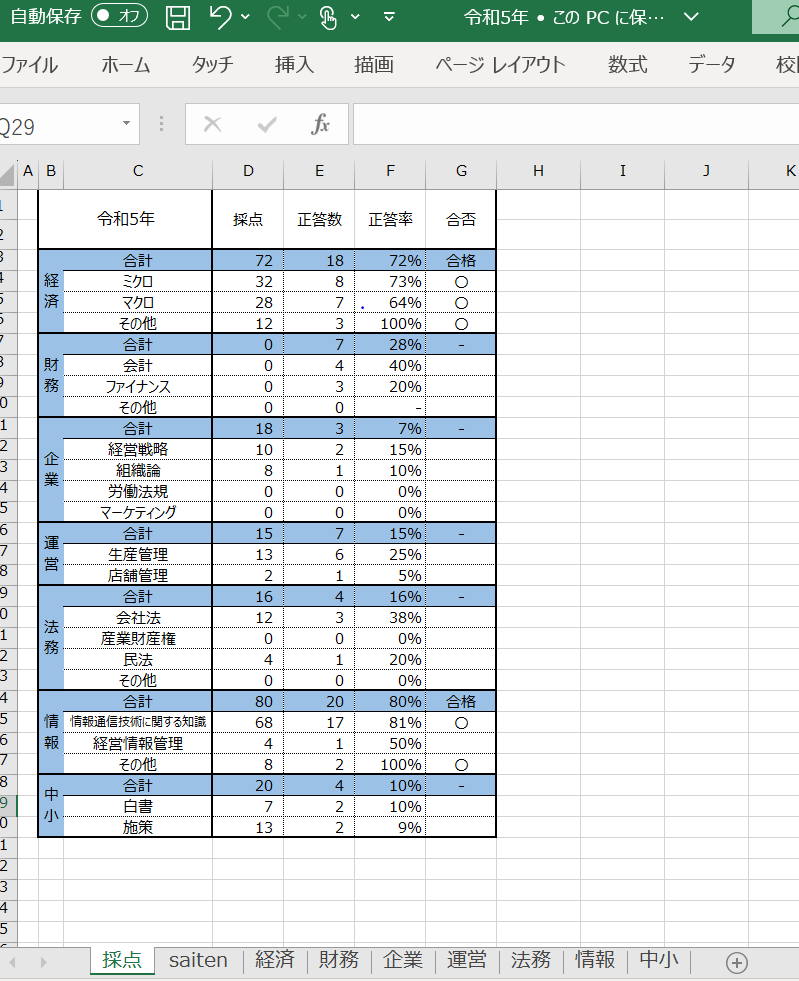This screenshot has height=981, width=799.
Task: Open the 情報 sheet tab
Action: tap(594, 960)
